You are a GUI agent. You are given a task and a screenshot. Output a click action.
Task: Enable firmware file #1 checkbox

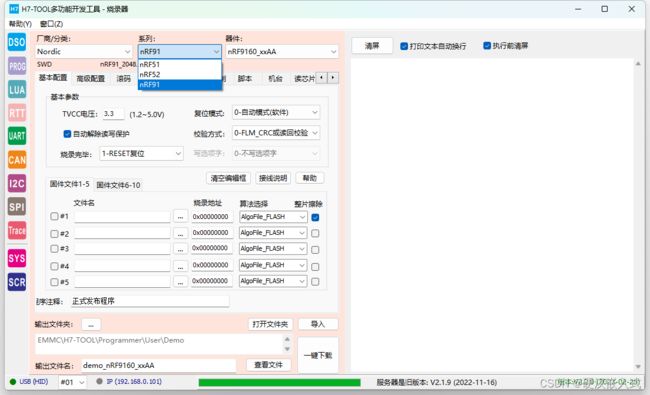pos(54,216)
